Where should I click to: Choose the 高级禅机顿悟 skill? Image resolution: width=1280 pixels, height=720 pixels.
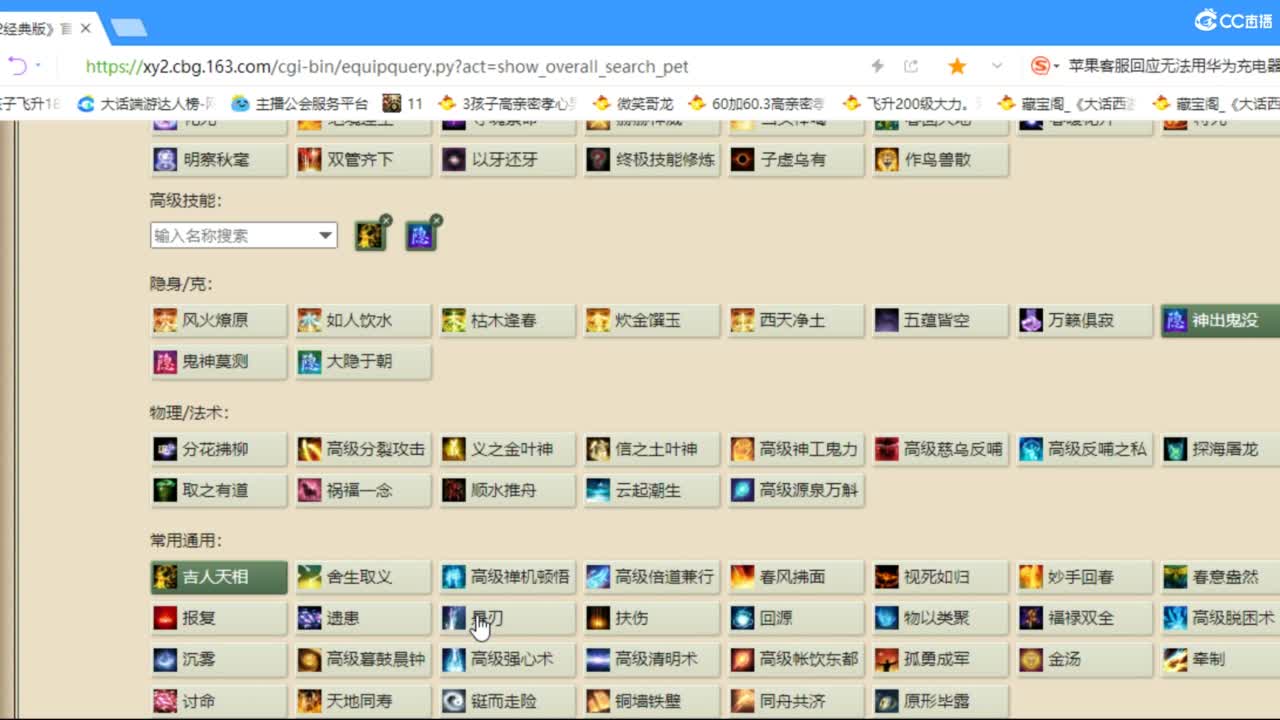(508, 577)
